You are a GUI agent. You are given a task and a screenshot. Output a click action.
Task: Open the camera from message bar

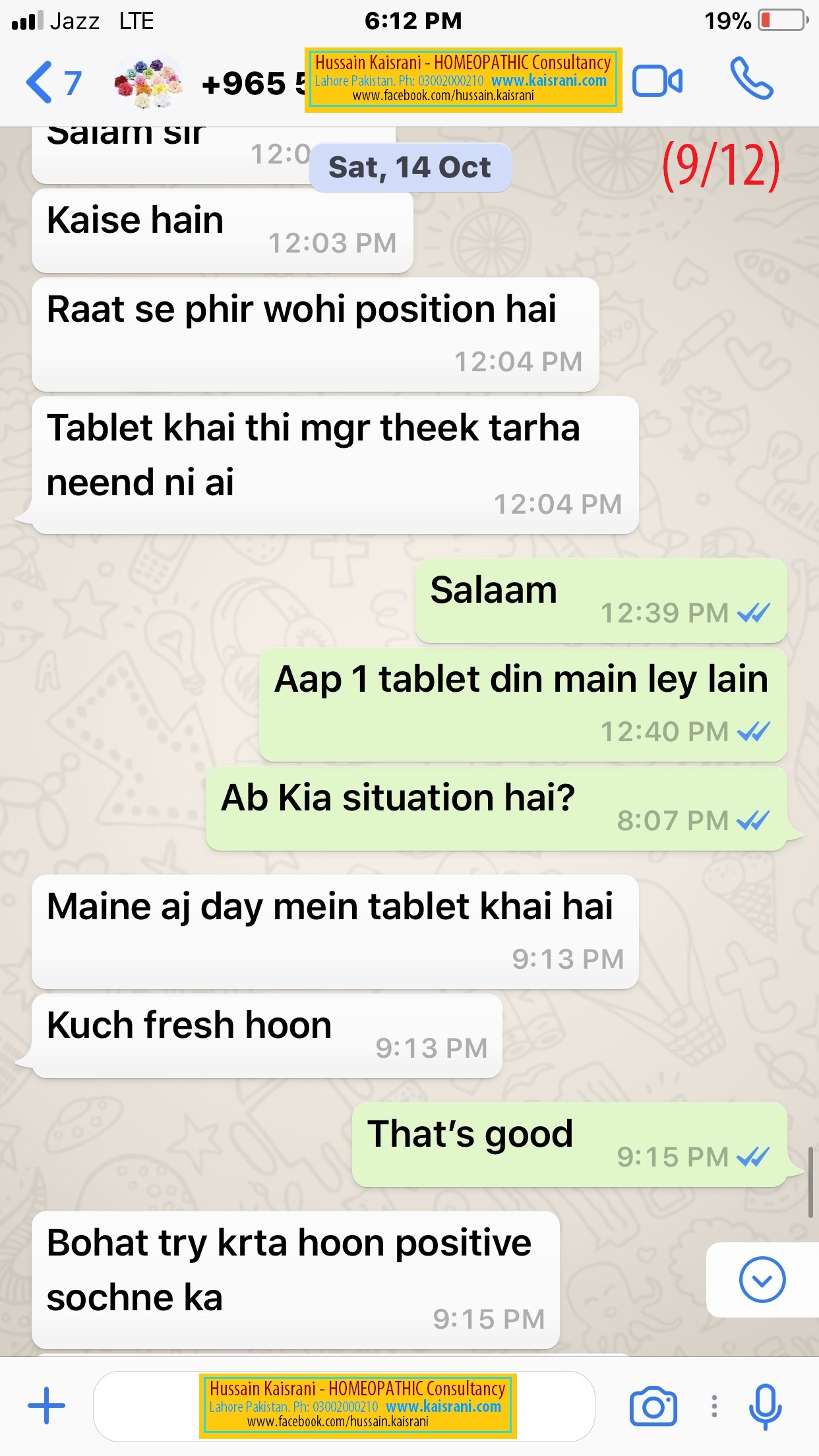click(653, 1407)
